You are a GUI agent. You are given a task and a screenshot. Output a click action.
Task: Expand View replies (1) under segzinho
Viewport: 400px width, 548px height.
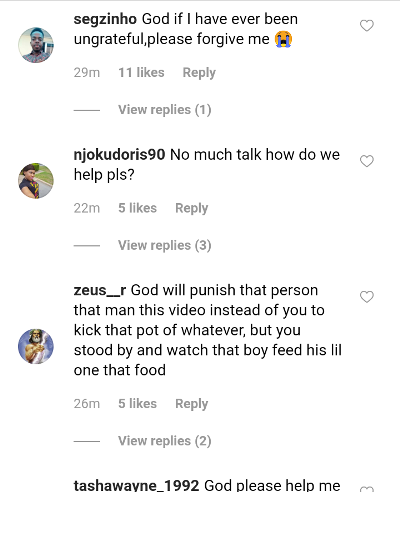pos(165,110)
